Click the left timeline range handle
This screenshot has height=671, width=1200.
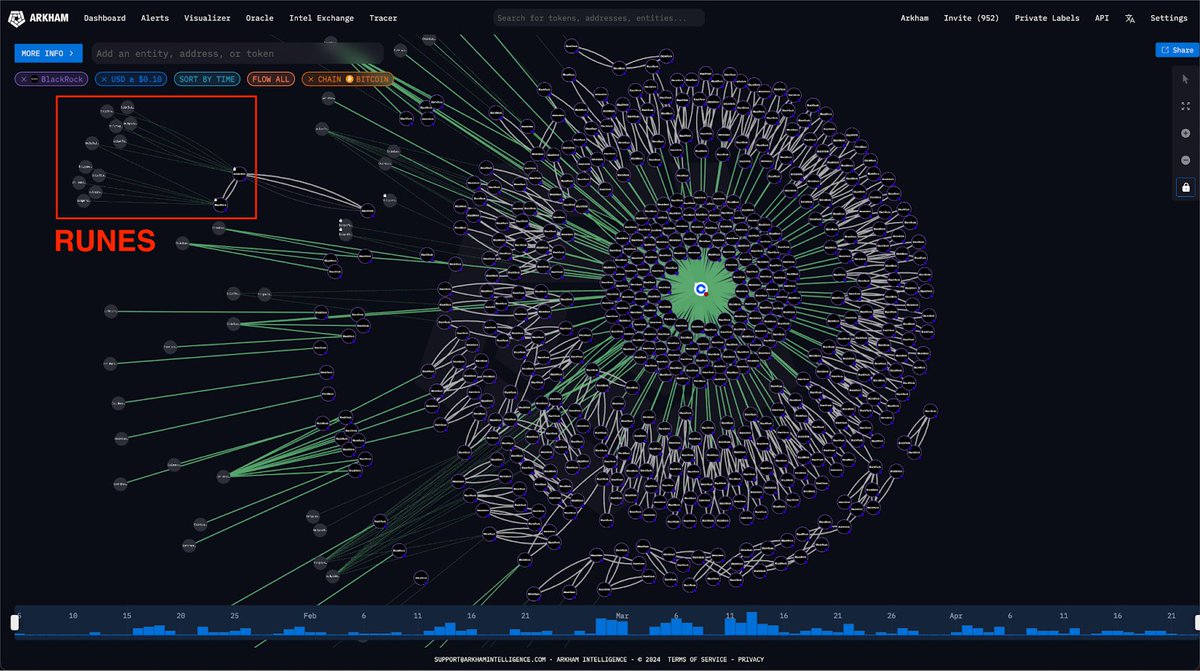(14, 622)
